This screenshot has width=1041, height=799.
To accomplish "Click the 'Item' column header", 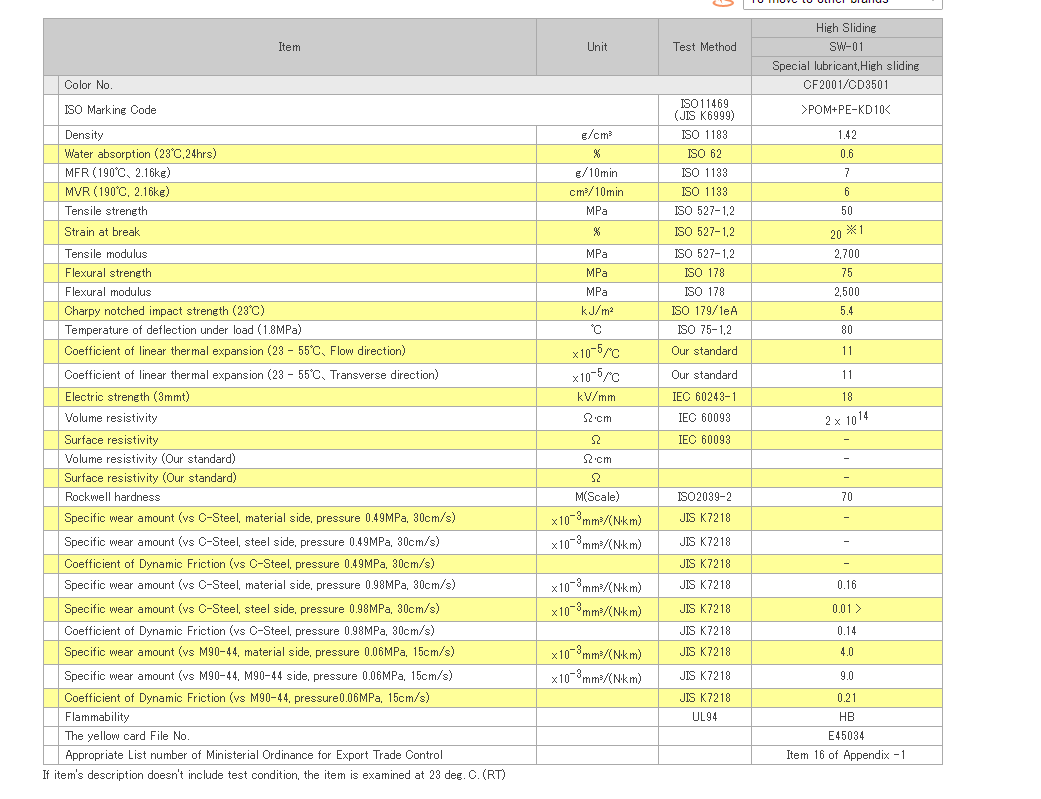I will tap(289, 47).
